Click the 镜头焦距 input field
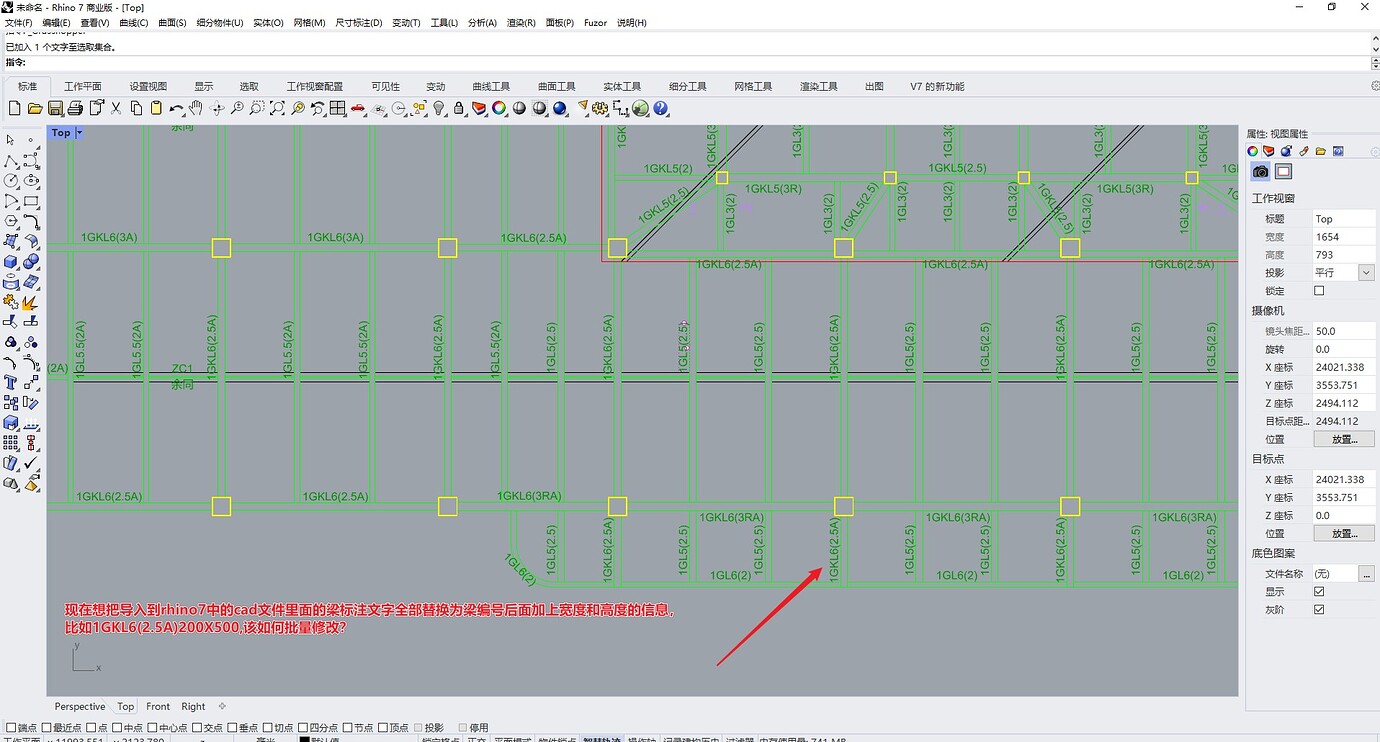Screen dimensions: 1380x742 point(1344,331)
